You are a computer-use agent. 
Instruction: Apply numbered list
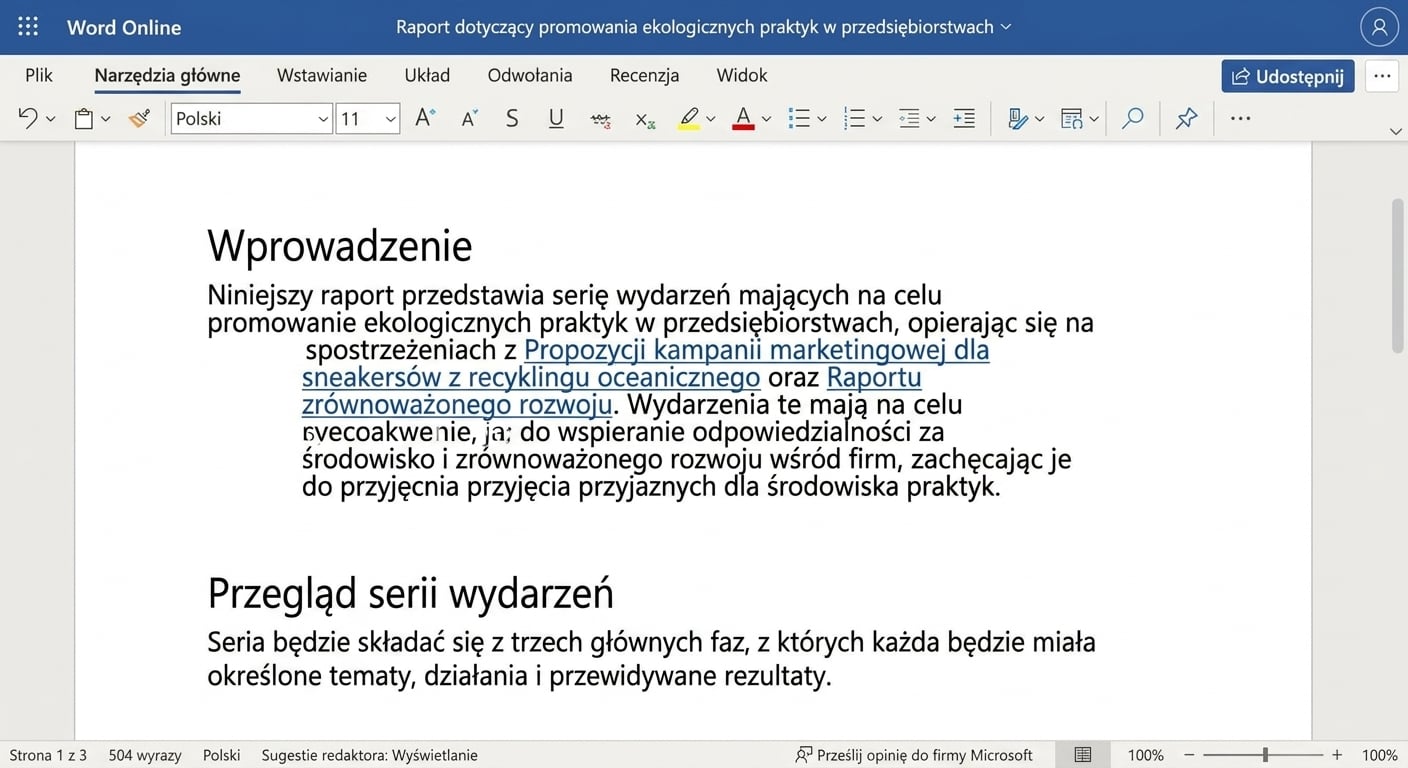tap(854, 119)
